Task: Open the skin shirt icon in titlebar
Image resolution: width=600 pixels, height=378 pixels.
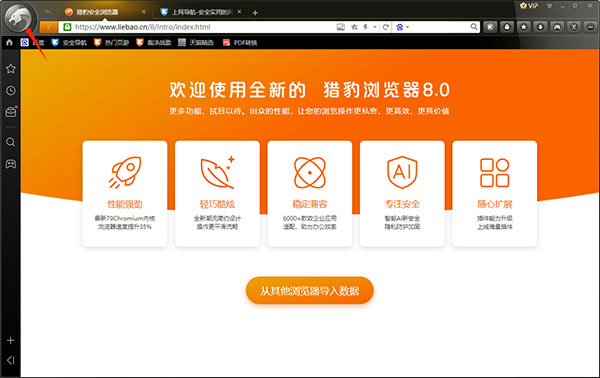Action: click(549, 6)
